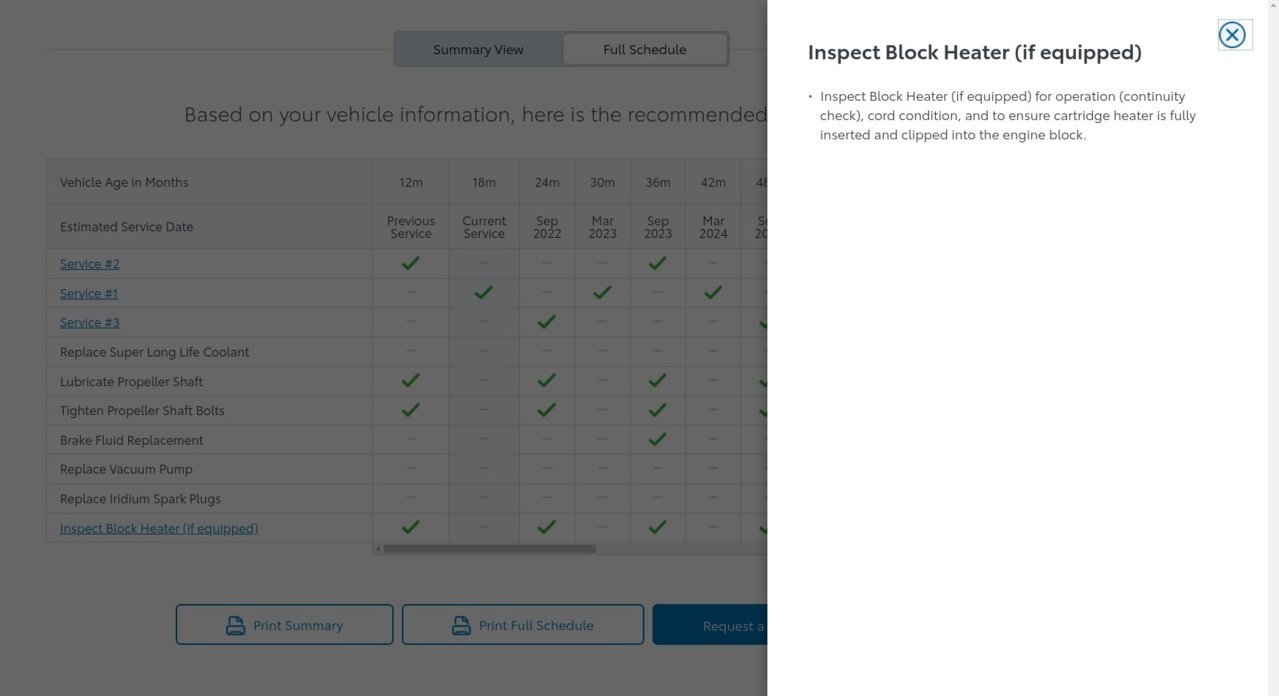
Task: Click the printer icon in Print Summary
Action: tap(235, 626)
